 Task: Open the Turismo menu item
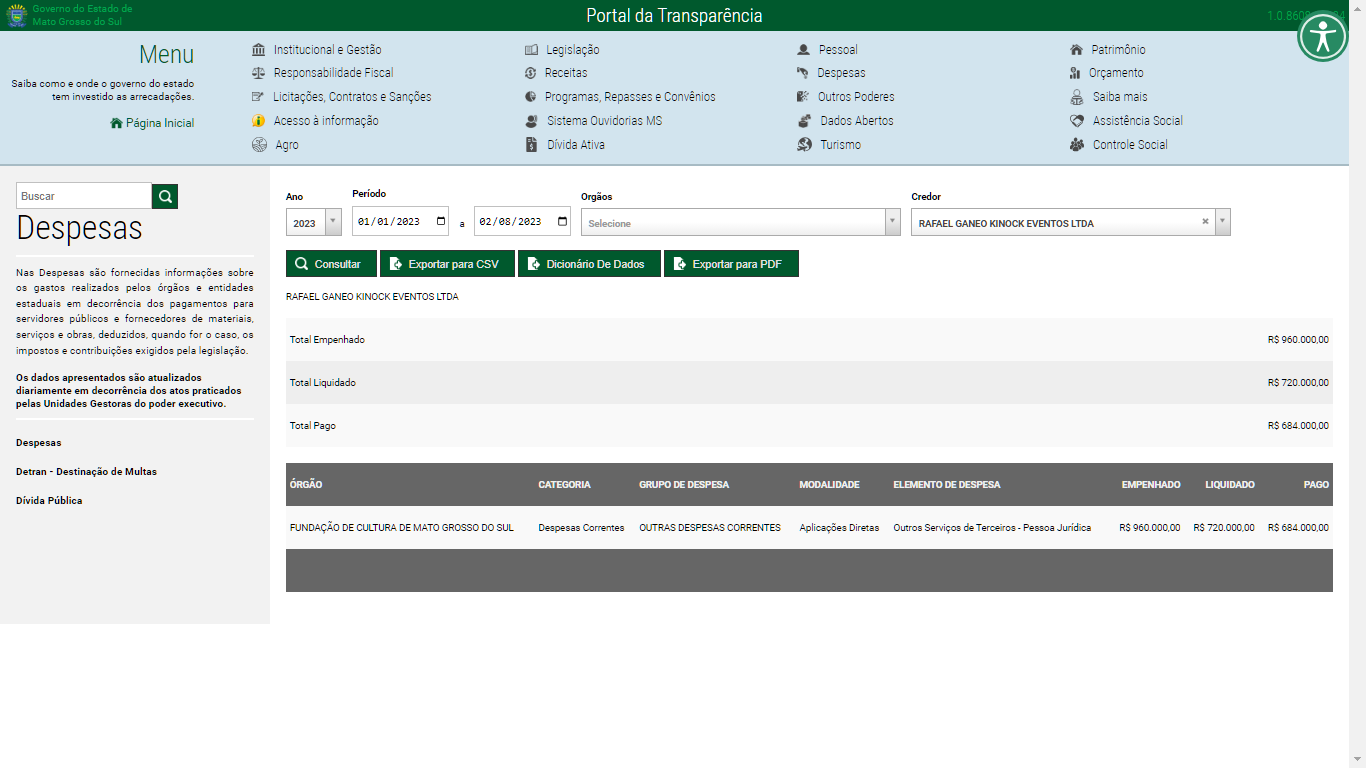coord(841,145)
